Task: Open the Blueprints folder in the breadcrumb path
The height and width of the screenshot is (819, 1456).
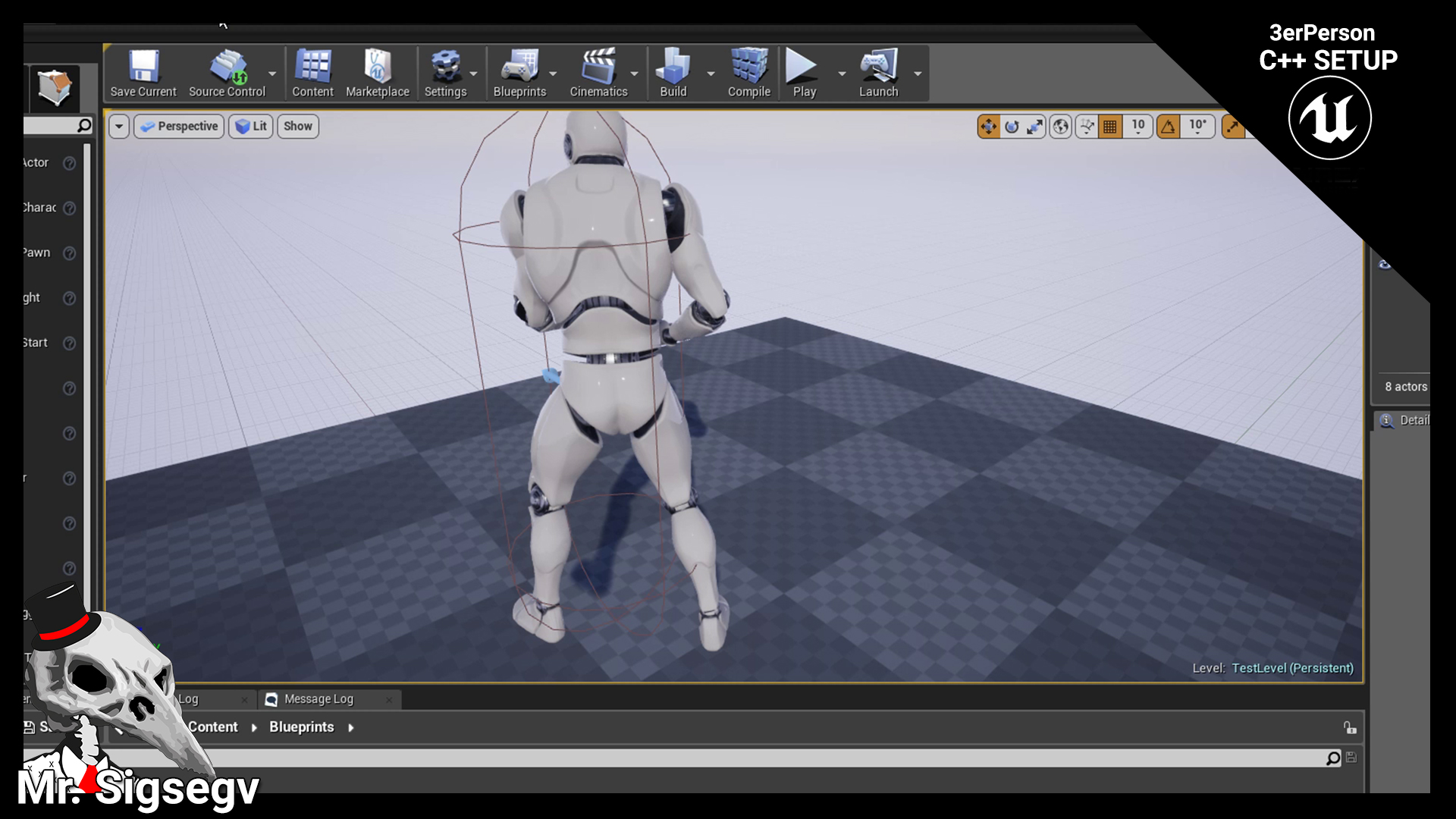Action: (301, 726)
